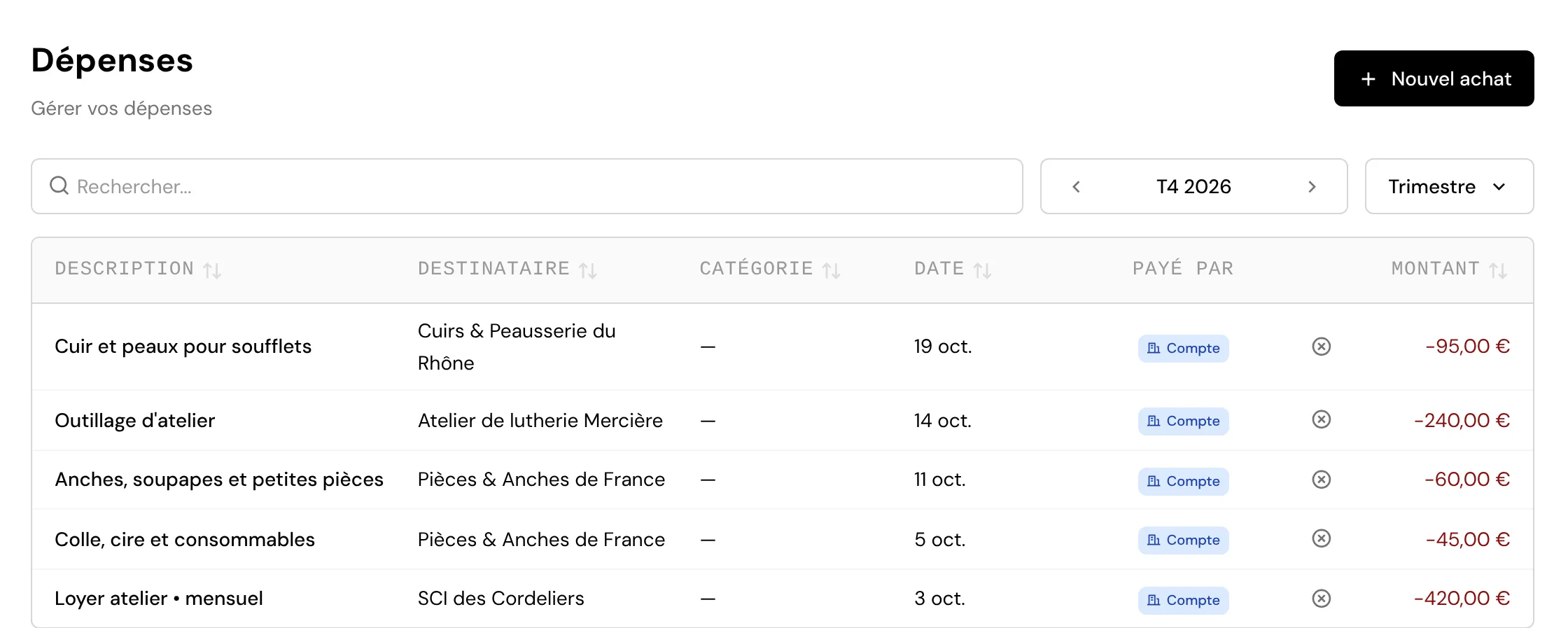Click the Compte badge in the 19 oct. row
This screenshot has height=628, width=1568.
pos(1183,348)
